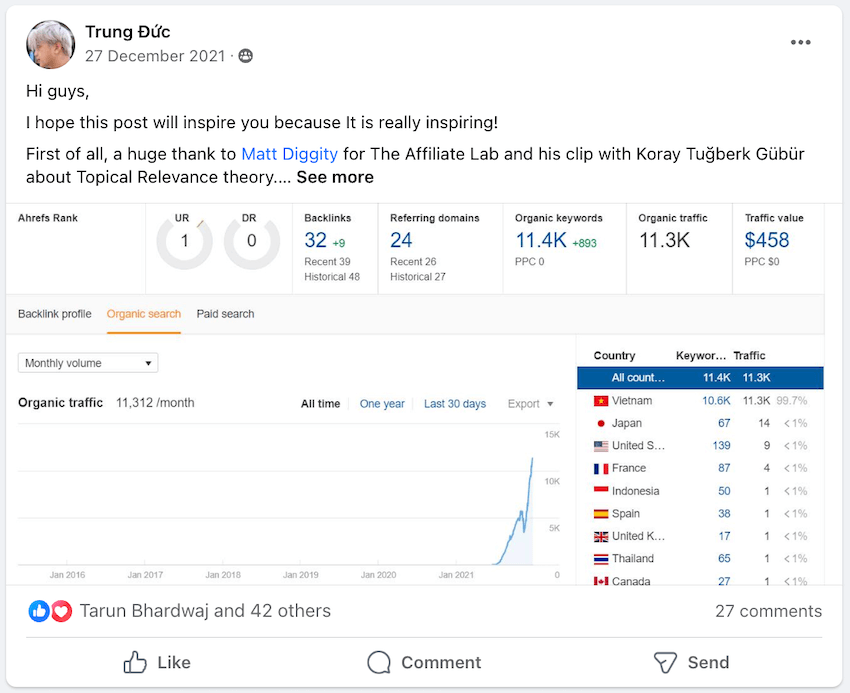Show who reacted: Tarun Bhardwaj and 42 others
The height and width of the screenshot is (693, 850).
click(205, 611)
